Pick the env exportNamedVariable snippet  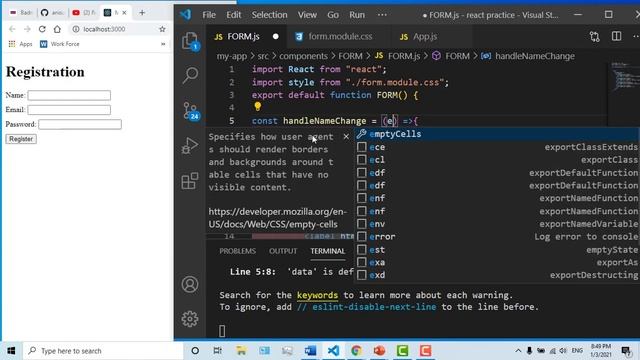(x=497, y=224)
